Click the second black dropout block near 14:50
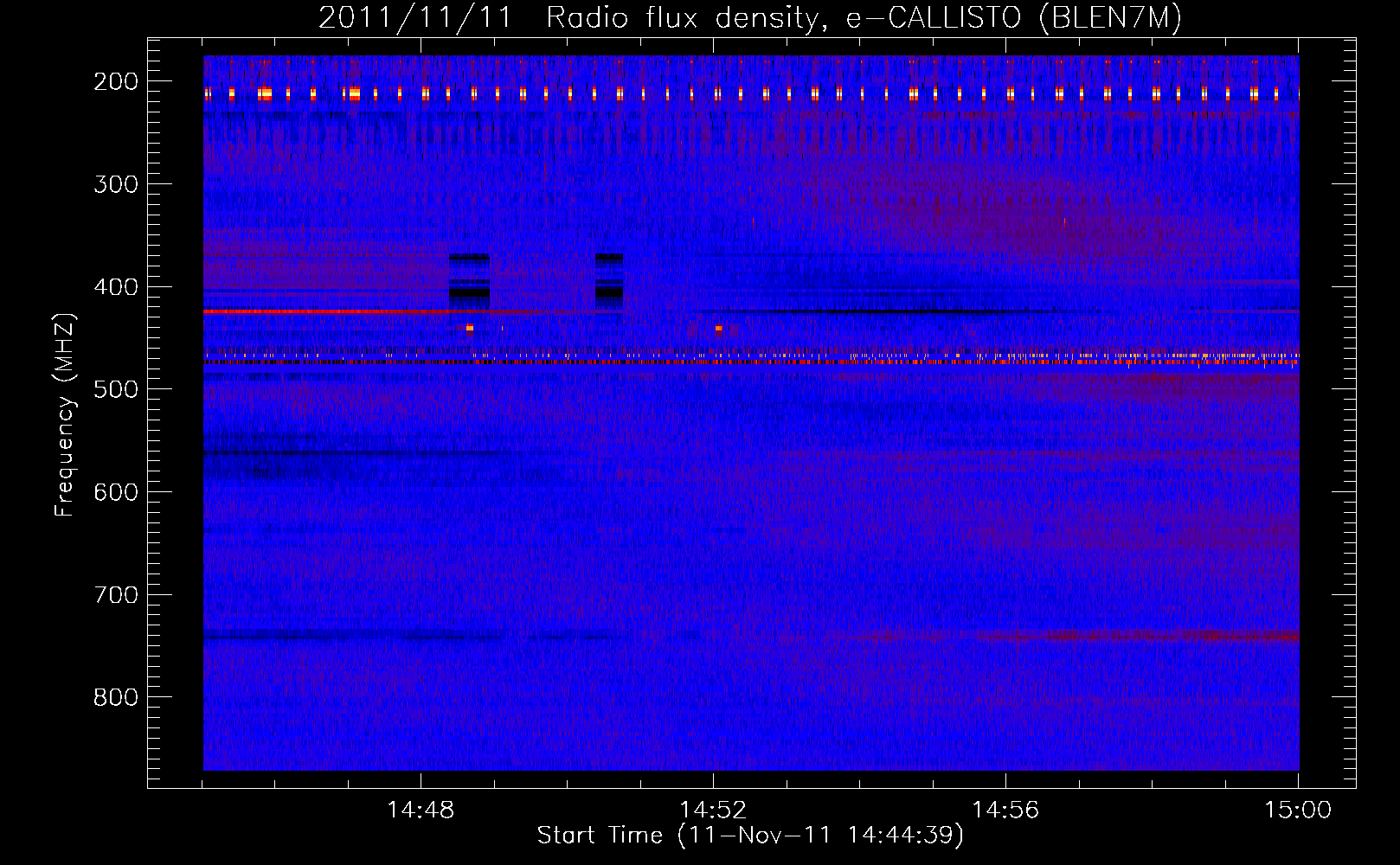 [x=609, y=281]
